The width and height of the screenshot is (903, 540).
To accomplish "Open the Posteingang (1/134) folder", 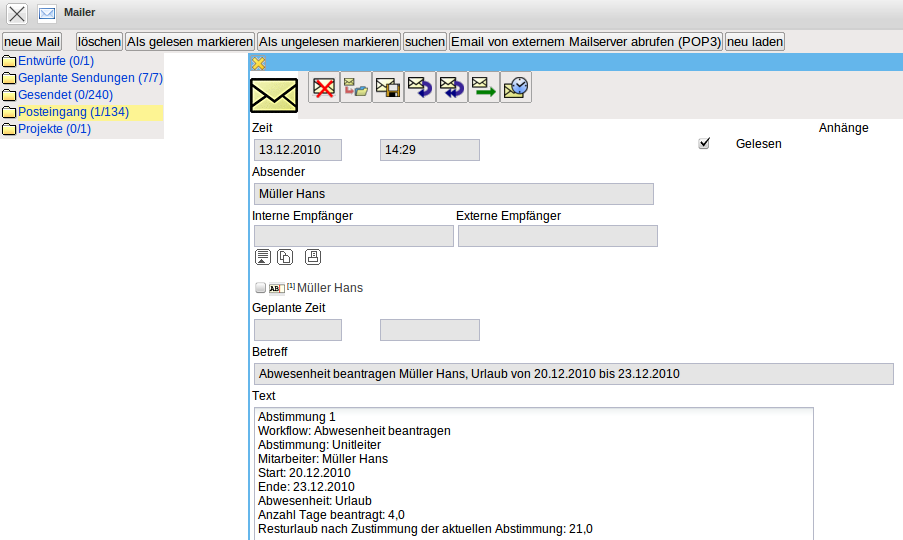I will [x=73, y=112].
